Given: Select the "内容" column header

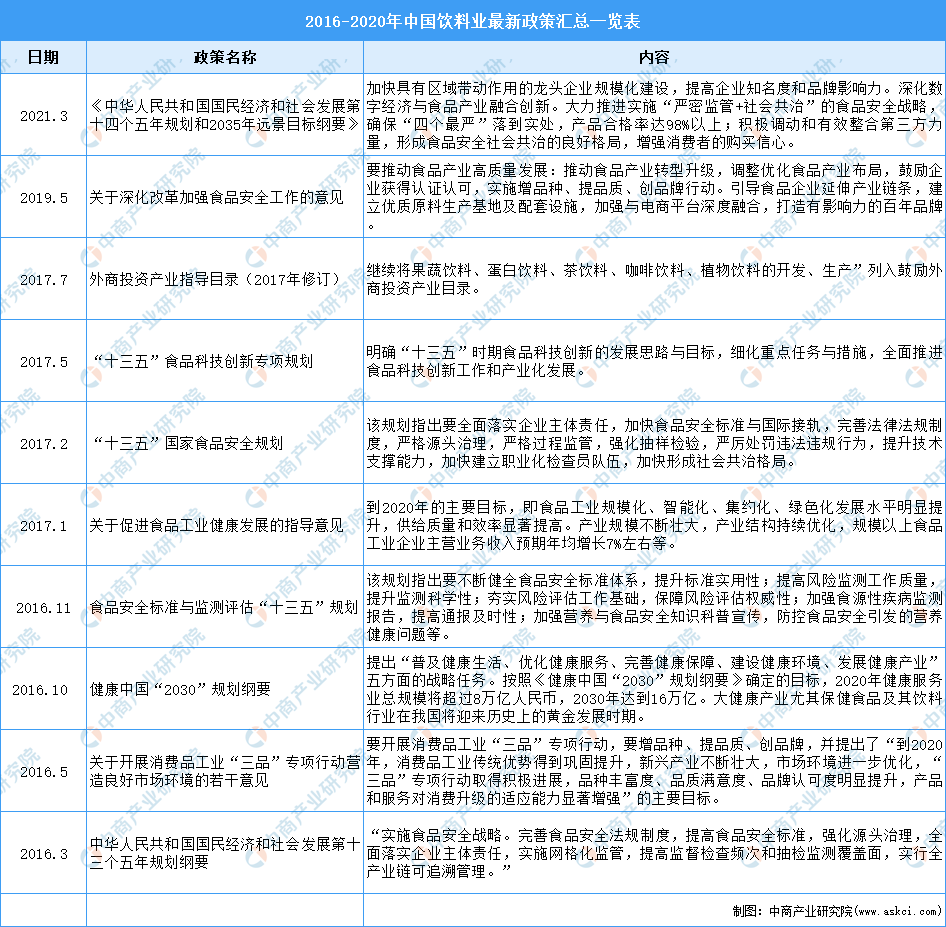Looking at the screenshot, I should (654, 57).
